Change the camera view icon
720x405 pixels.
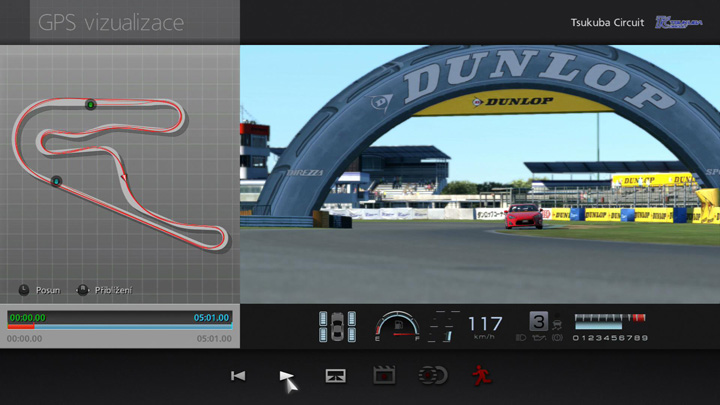336,376
